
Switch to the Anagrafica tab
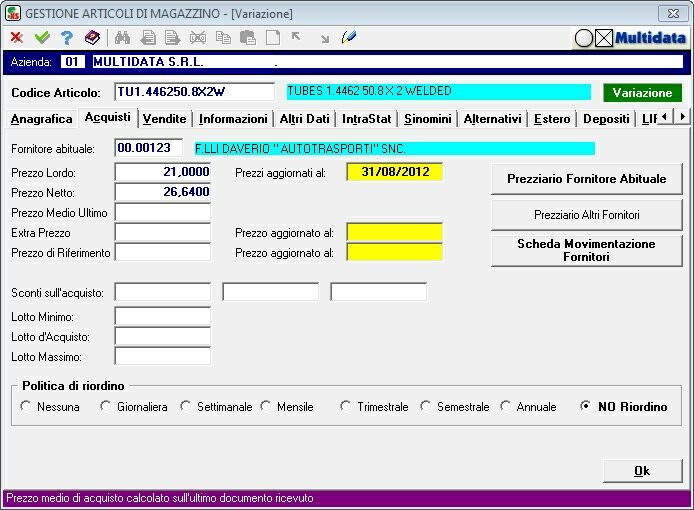point(42,119)
